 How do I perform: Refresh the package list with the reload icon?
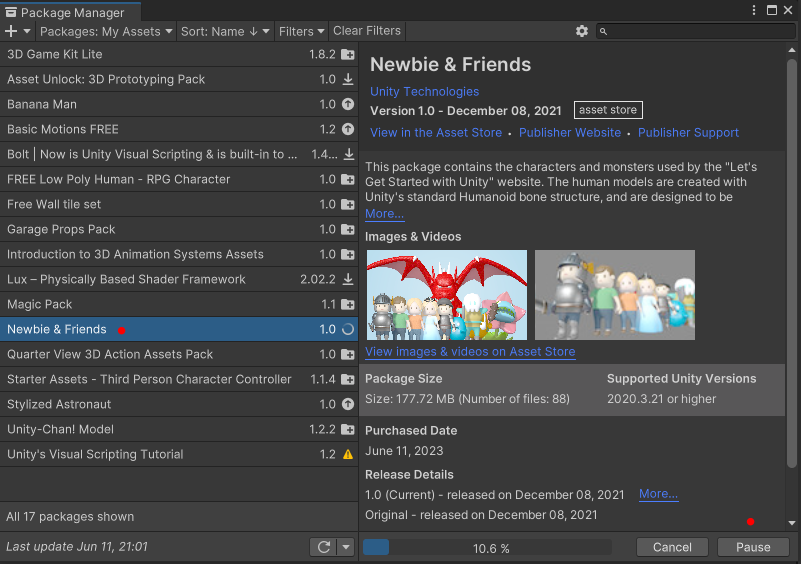click(323, 547)
